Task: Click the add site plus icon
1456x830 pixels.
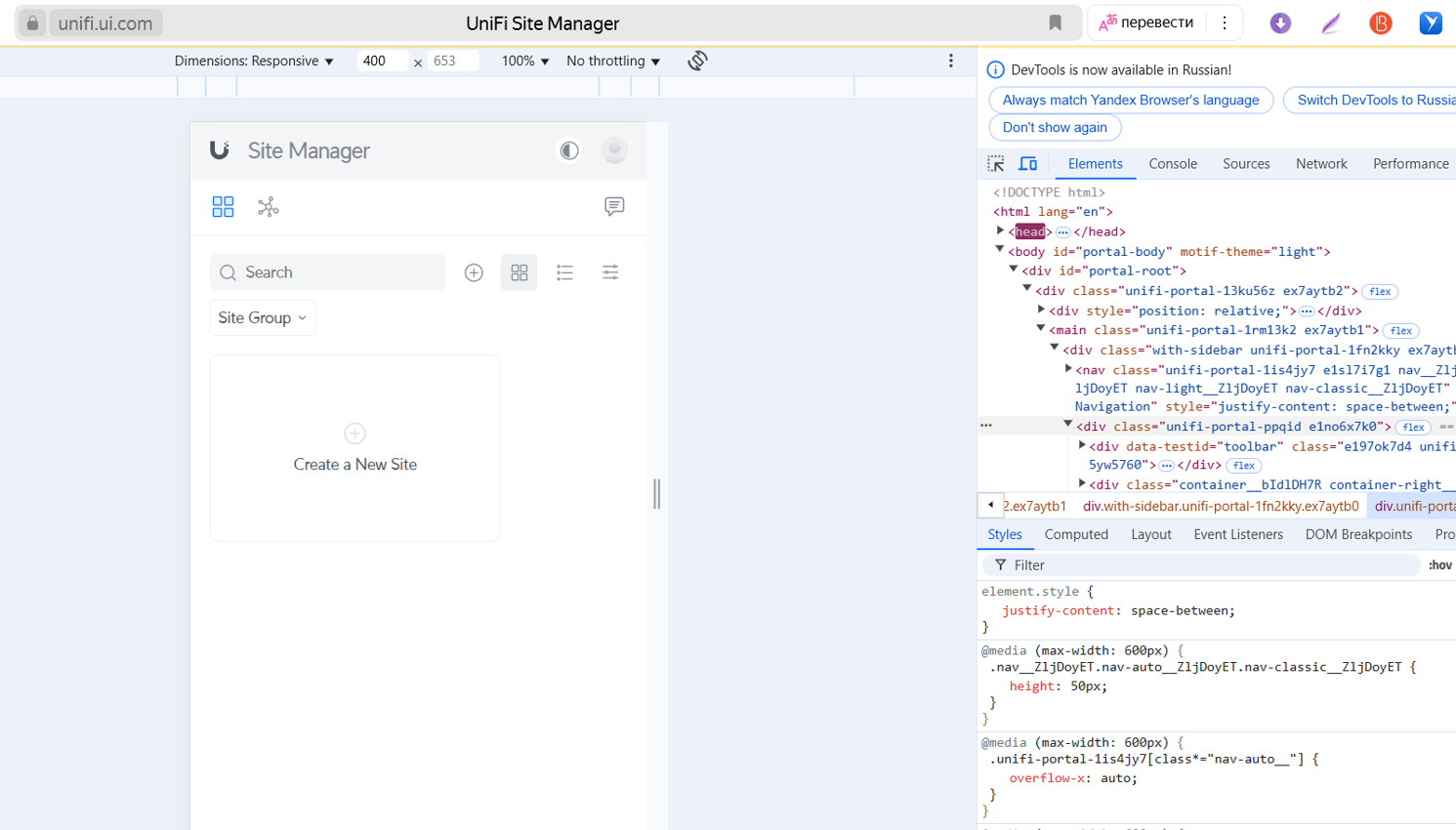Action: click(474, 272)
